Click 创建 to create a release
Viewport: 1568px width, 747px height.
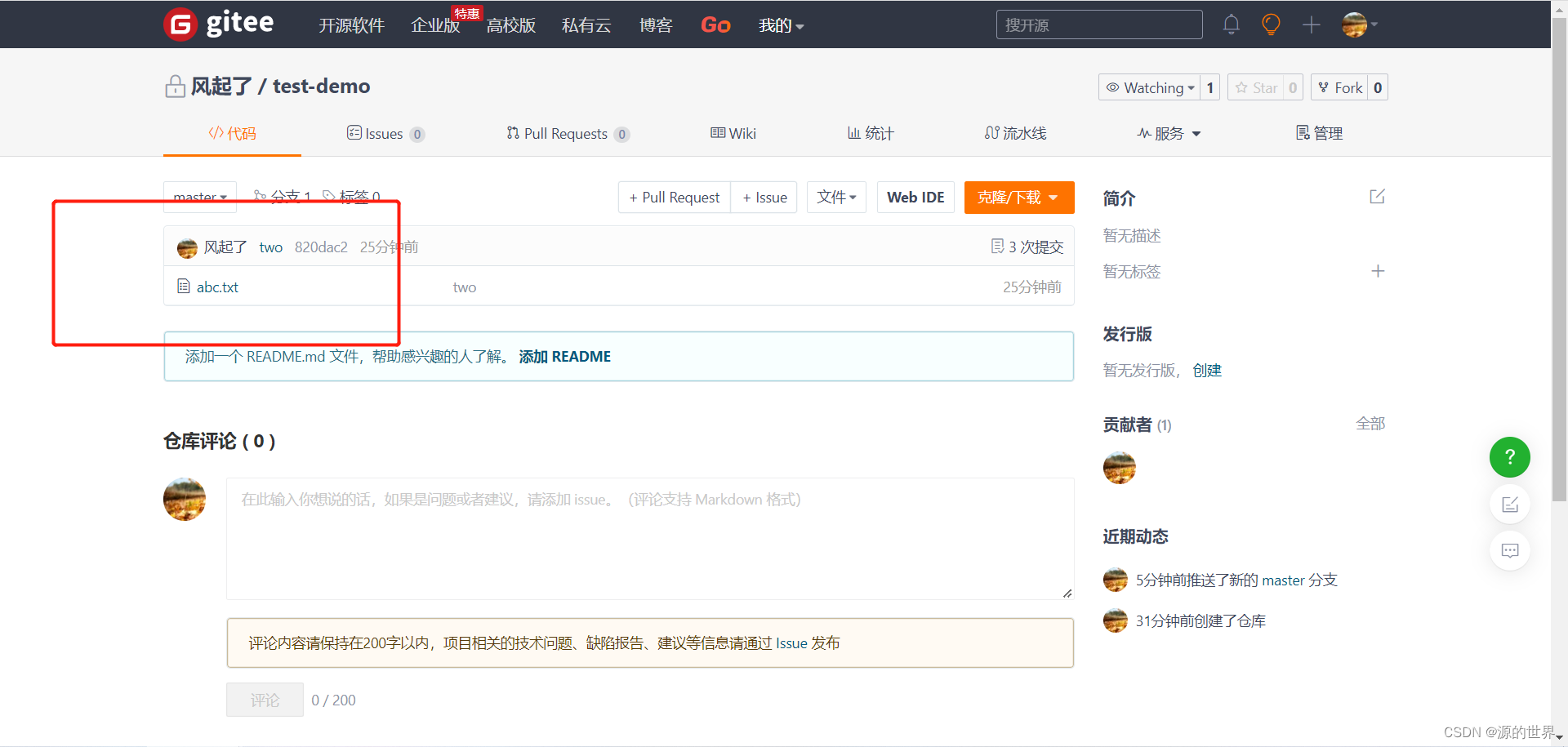[1207, 371]
